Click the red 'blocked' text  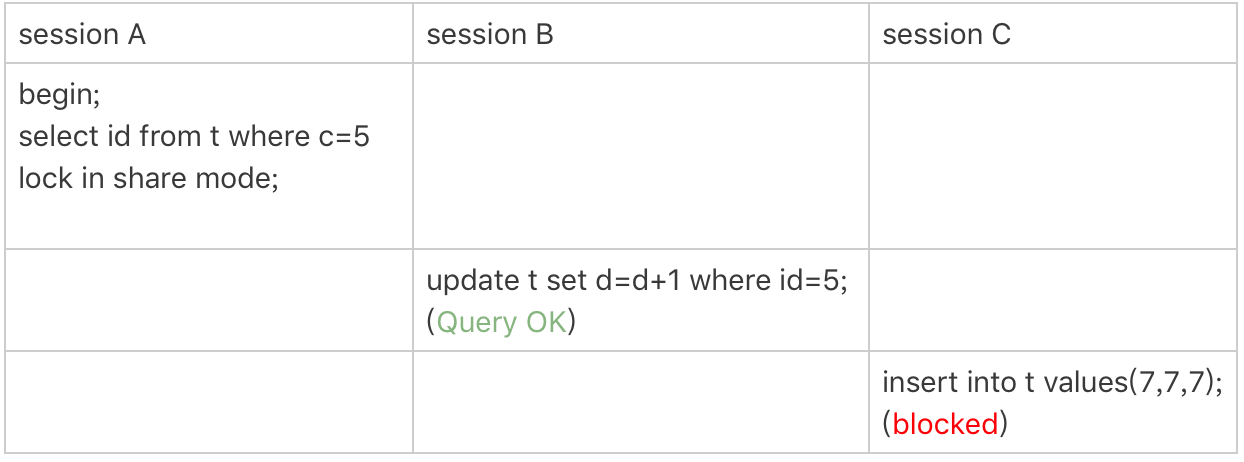point(945,424)
